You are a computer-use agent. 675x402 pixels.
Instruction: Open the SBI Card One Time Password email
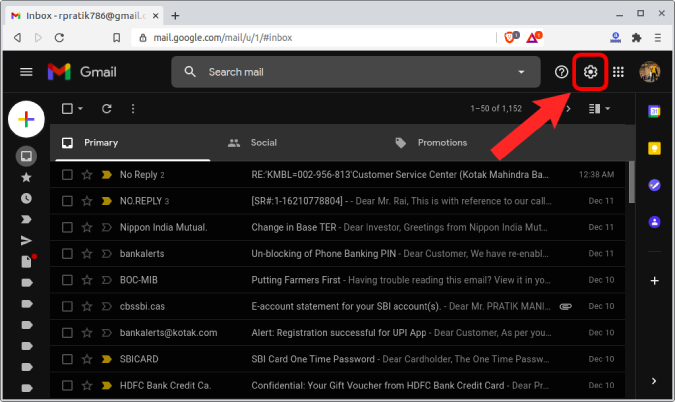click(x=338, y=359)
